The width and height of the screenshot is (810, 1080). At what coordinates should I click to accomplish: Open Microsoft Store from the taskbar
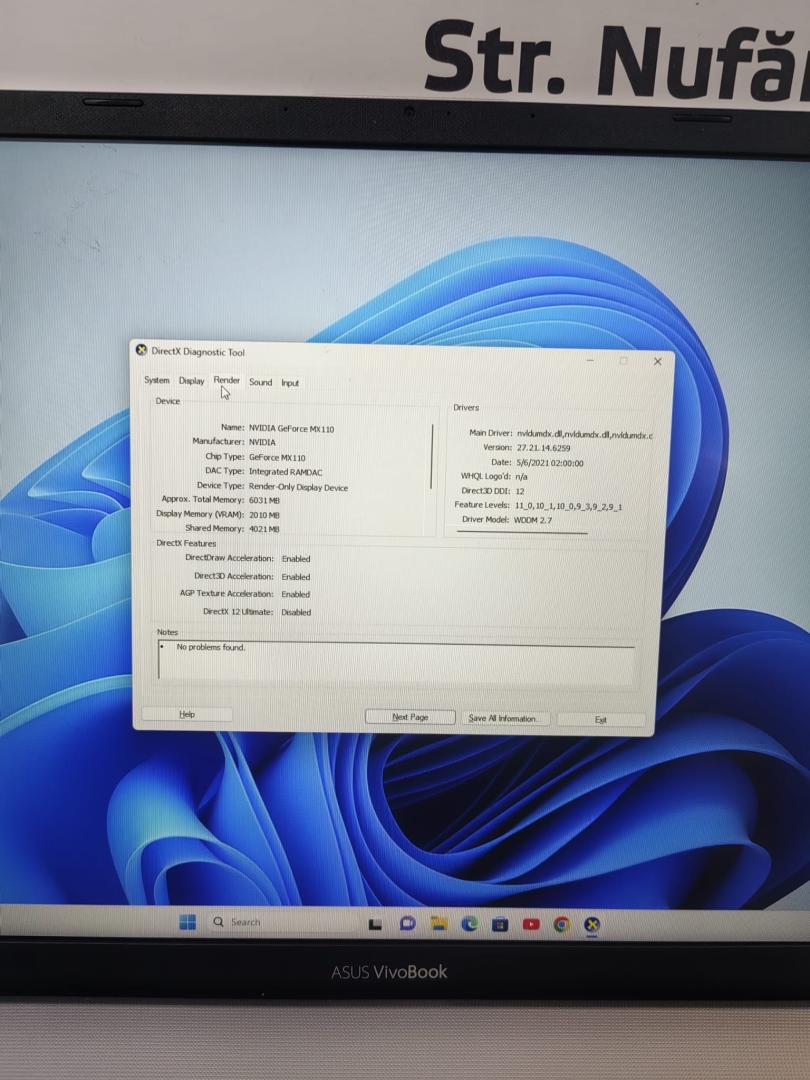[500, 924]
